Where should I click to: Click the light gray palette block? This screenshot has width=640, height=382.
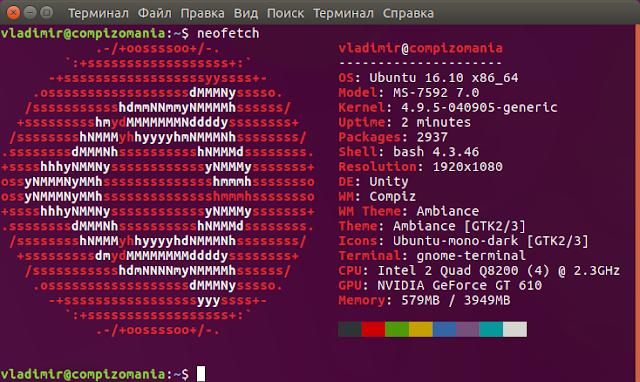point(515,329)
